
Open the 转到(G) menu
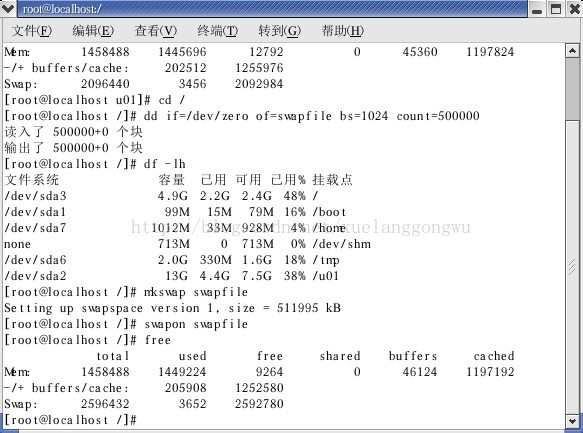(280, 31)
